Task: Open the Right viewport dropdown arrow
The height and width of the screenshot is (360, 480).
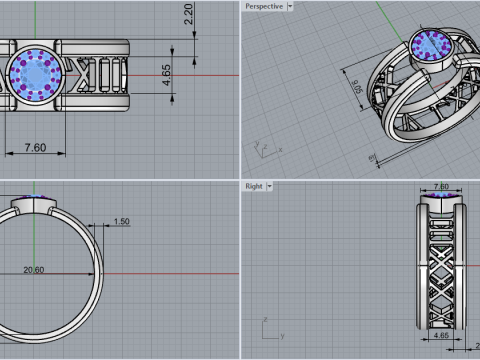Action: click(x=269, y=186)
